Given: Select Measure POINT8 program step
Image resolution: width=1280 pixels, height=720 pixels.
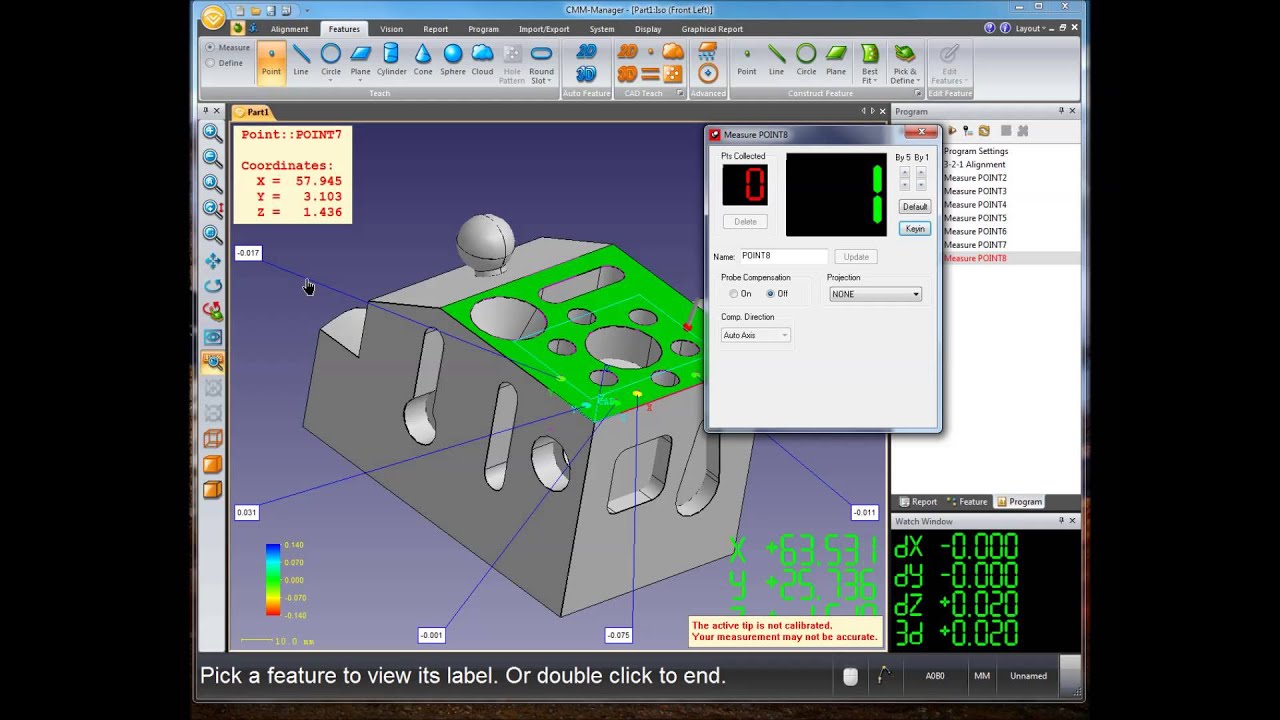Looking at the screenshot, I should pyautogui.click(x=975, y=258).
